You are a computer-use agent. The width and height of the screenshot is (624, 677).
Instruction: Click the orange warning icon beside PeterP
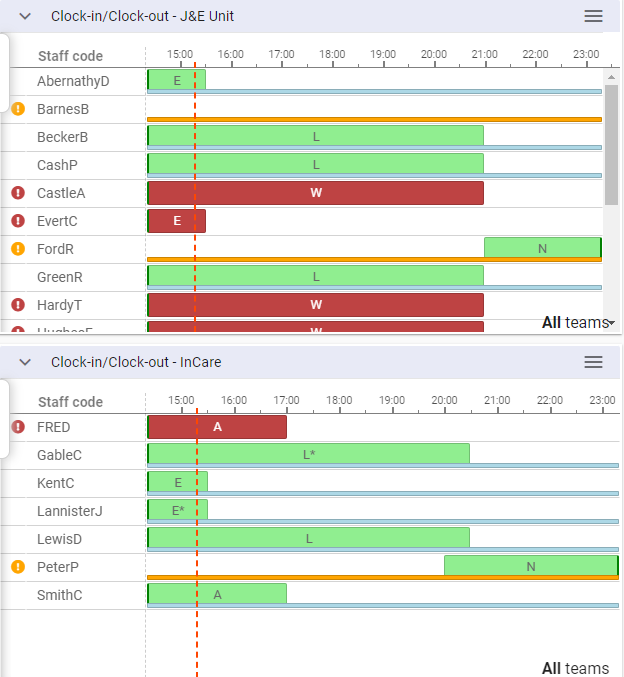click(x=18, y=567)
